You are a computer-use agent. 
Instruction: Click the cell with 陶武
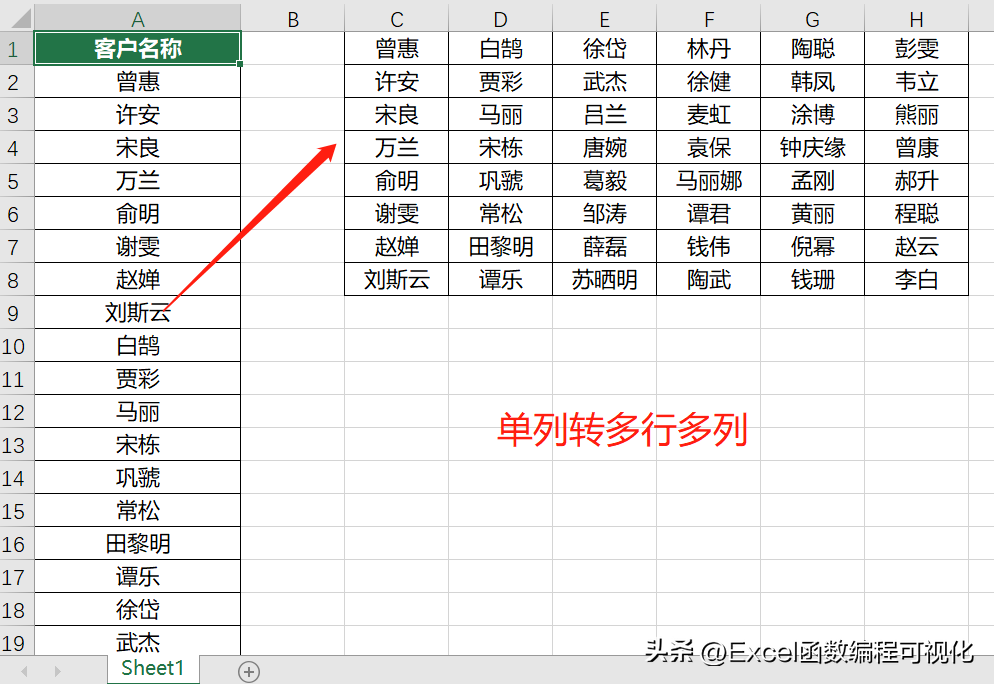coord(709,280)
